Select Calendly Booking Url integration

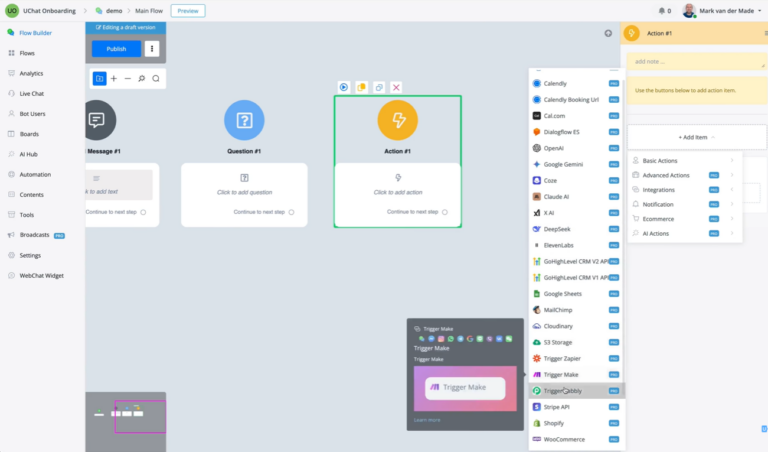pyautogui.click(x=576, y=99)
